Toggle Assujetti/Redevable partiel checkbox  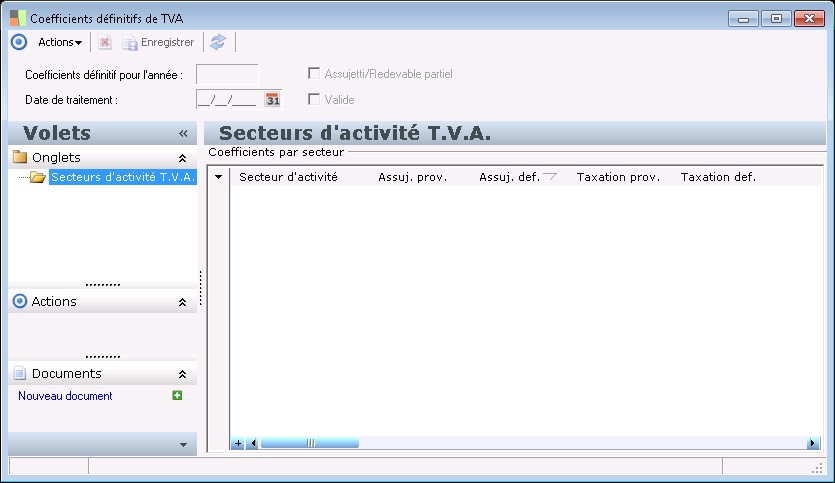(x=314, y=73)
